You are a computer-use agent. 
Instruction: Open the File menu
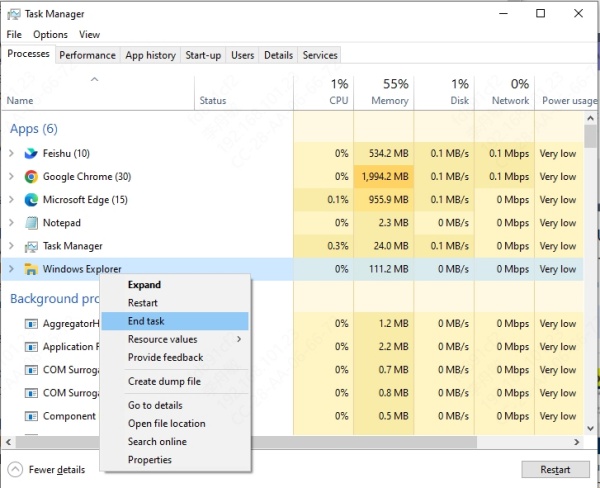click(14, 34)
